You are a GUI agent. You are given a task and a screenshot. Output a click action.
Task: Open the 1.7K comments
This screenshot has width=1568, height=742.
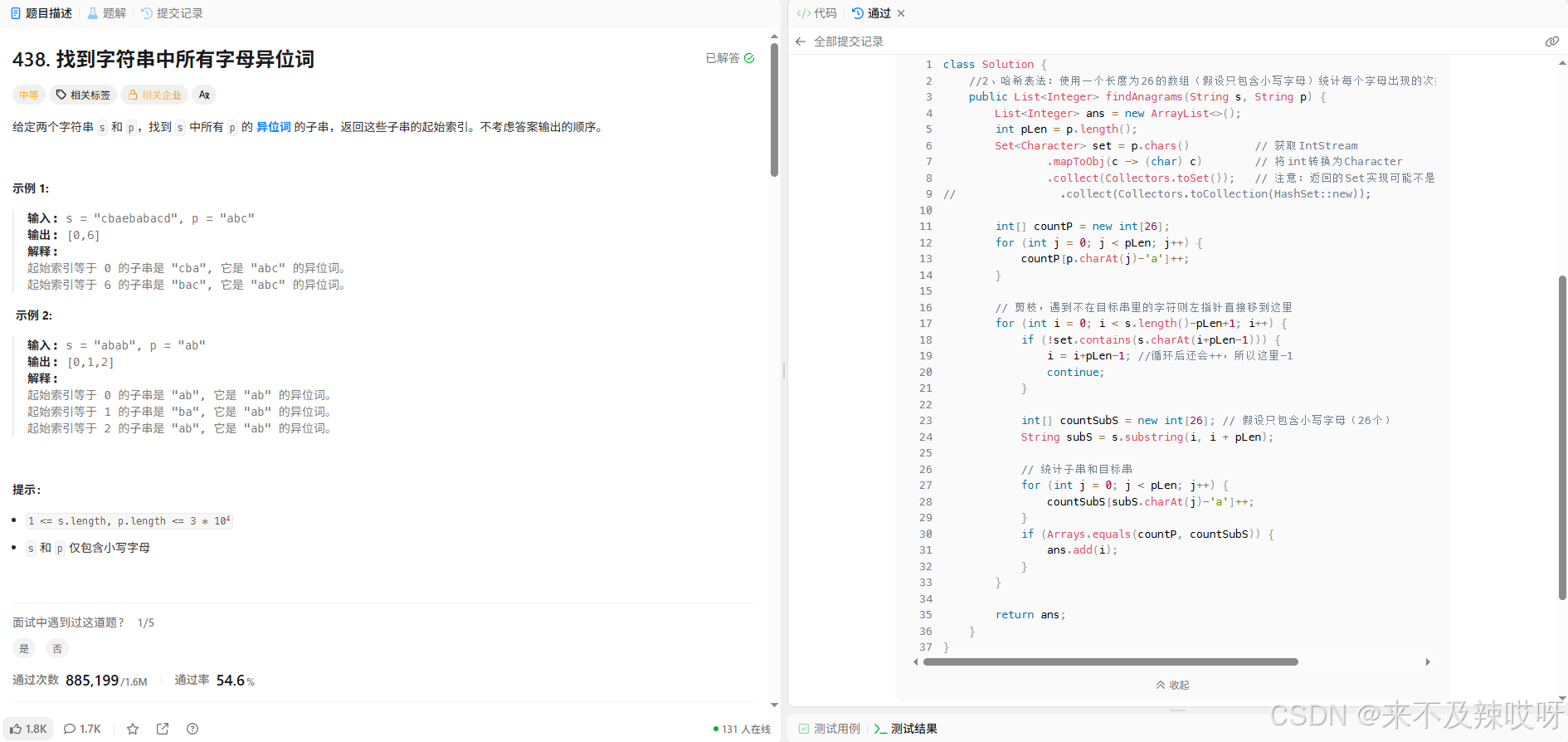[82, 729]
